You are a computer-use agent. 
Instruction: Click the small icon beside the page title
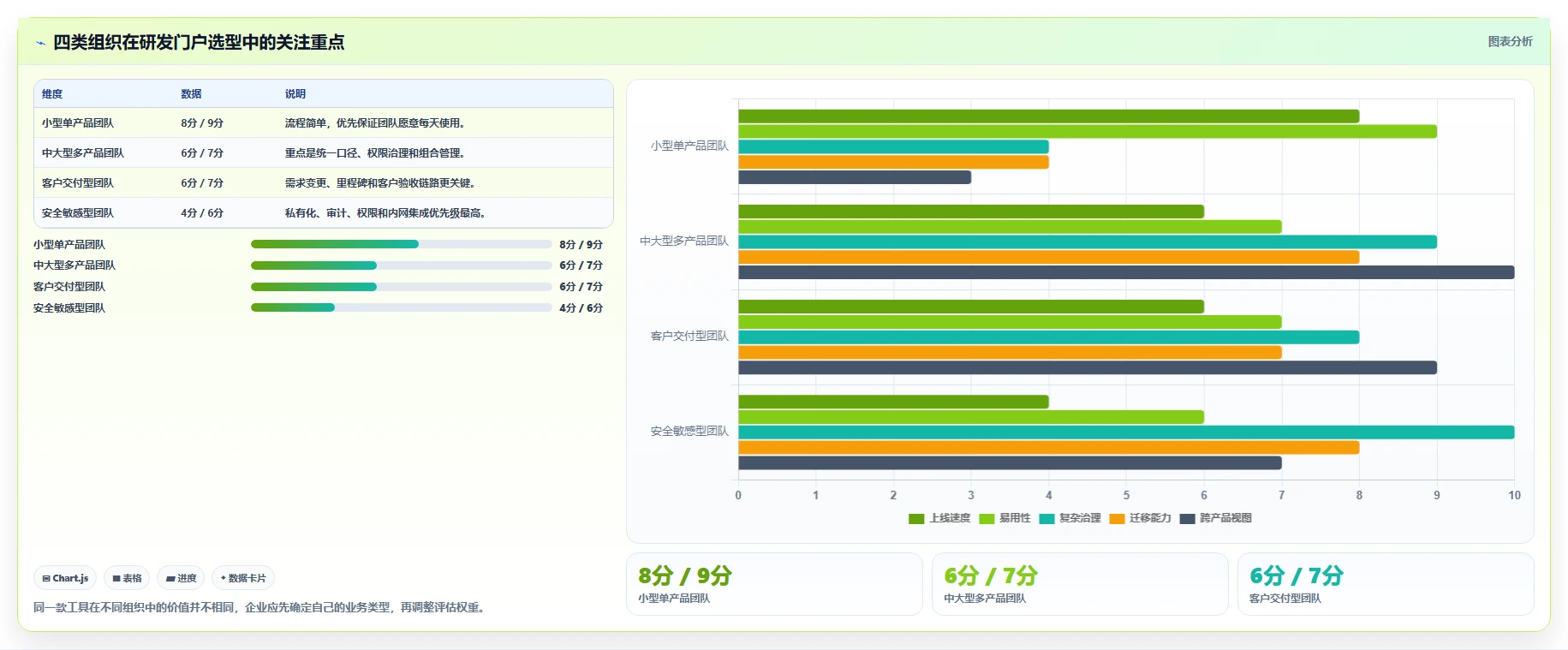point(40,43)
